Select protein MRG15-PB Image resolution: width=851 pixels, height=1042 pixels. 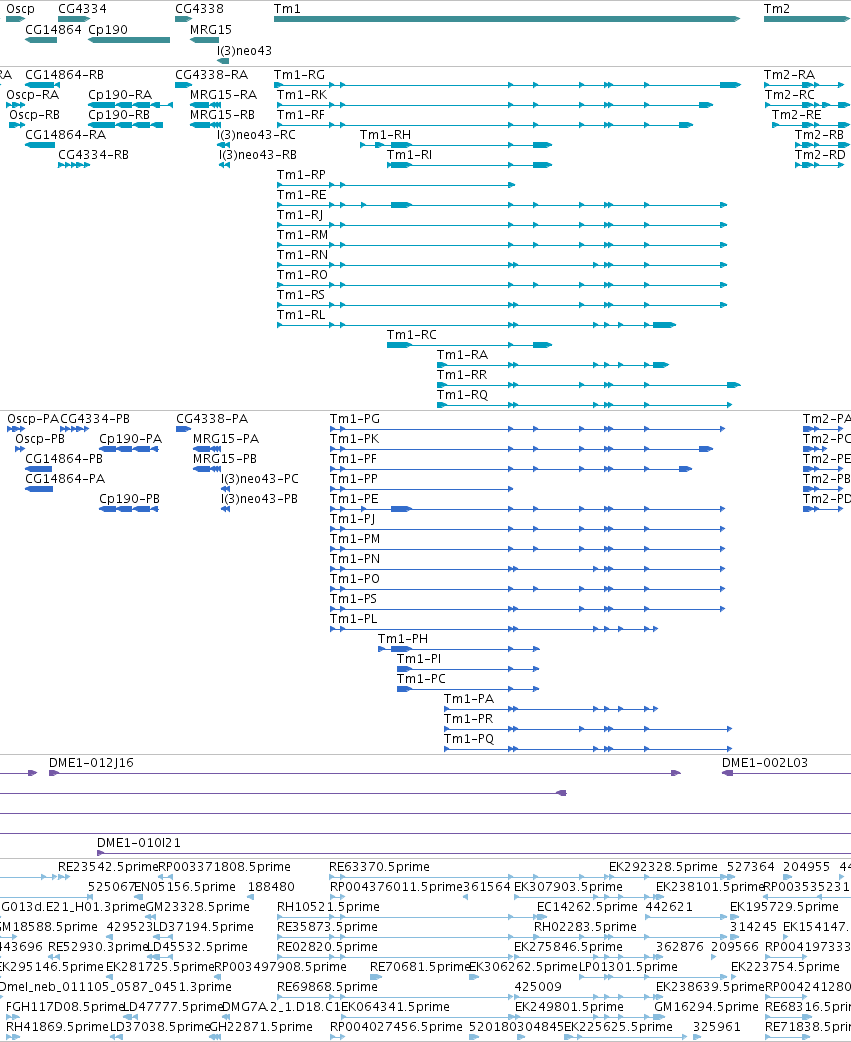(x=207, y=469)
